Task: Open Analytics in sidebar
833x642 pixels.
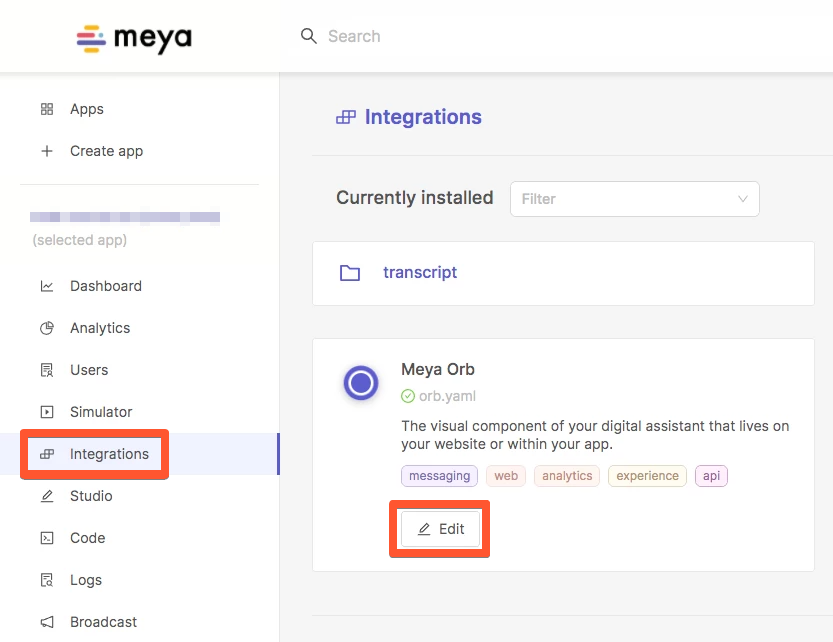Action: 100,328
